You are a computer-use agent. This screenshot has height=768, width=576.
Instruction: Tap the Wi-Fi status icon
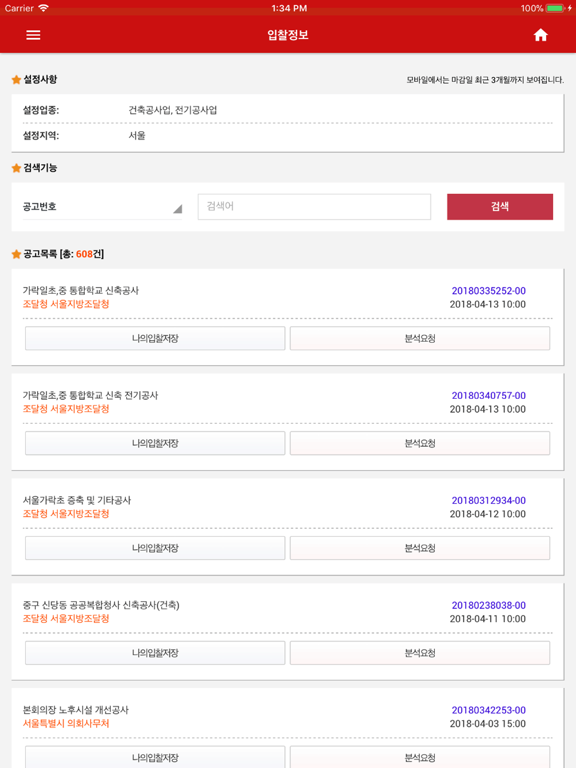point(43,8)
